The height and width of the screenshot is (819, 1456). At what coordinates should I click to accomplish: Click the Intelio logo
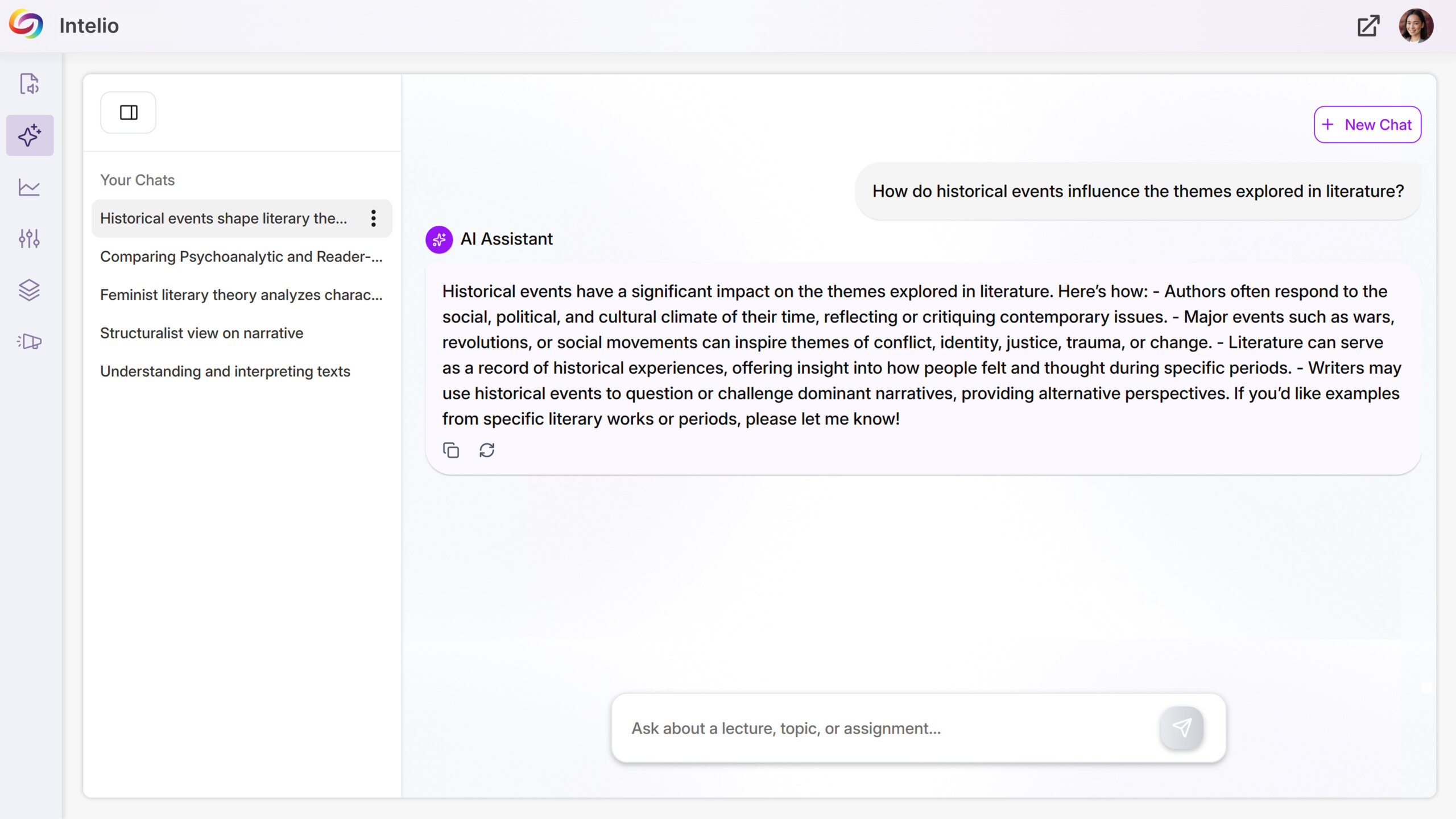tap(26, 25)
